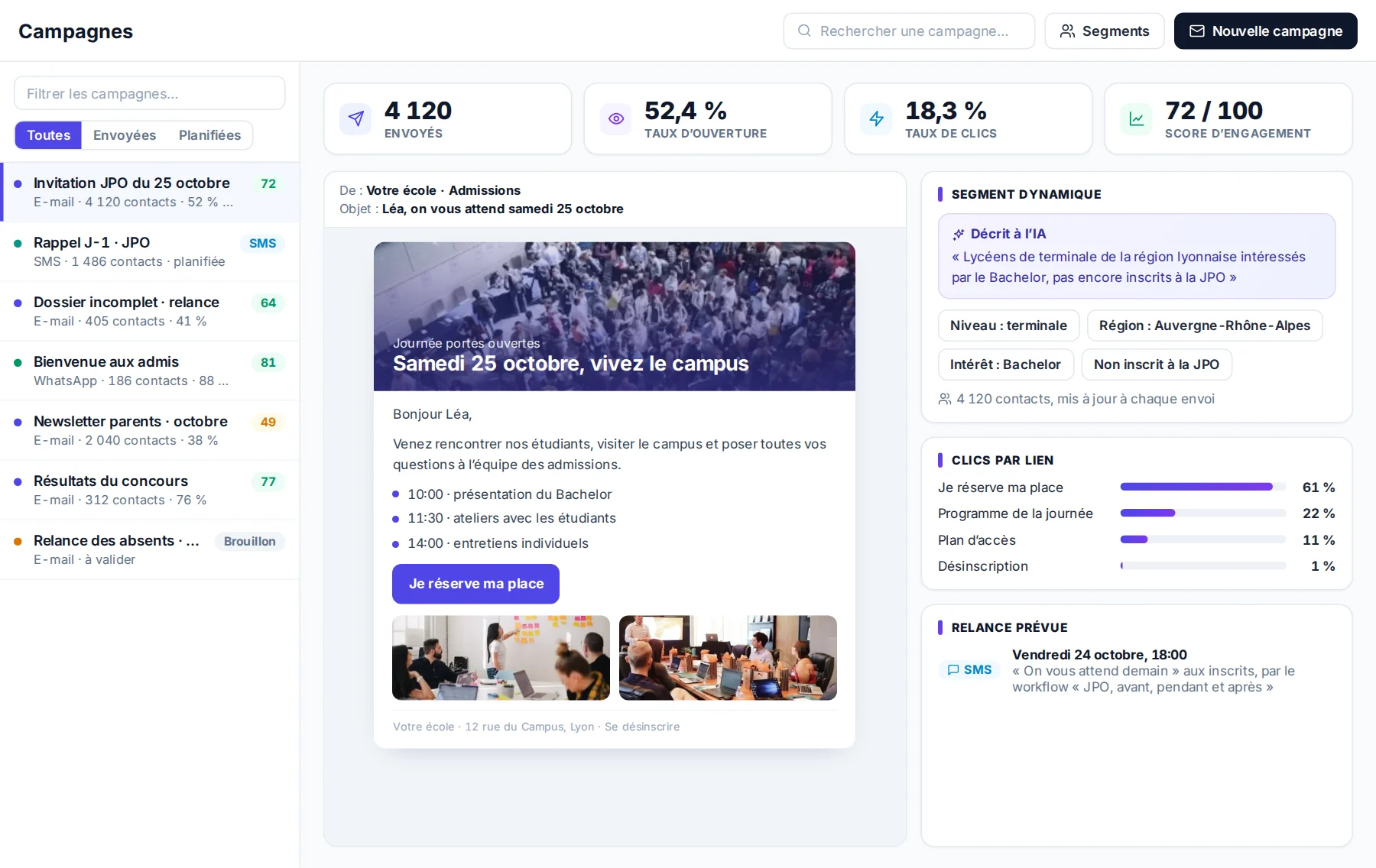This screenshot has height=868, width=1376.
Task: Click the score 81 badge for Bienvenue aux admis
Action: [268, 362]
